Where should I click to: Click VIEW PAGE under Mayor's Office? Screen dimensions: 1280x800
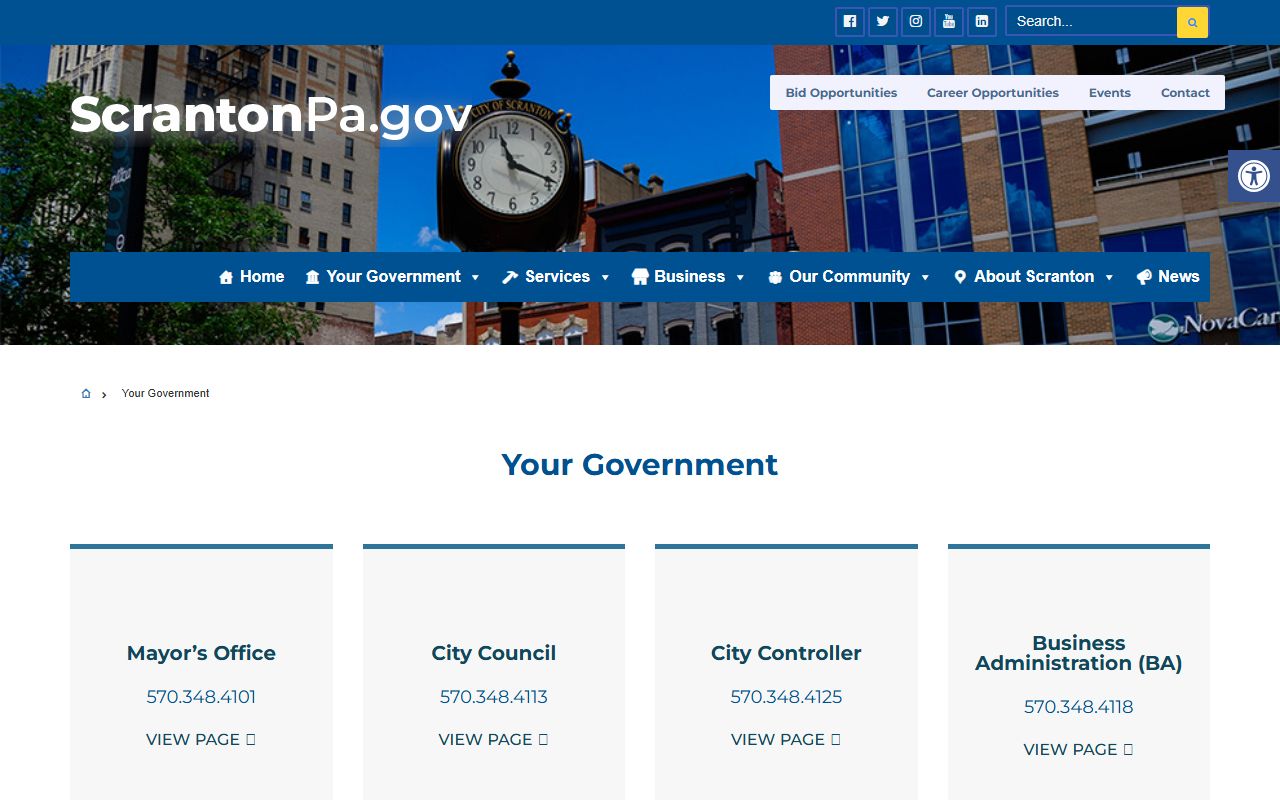[x=201, y=740]
